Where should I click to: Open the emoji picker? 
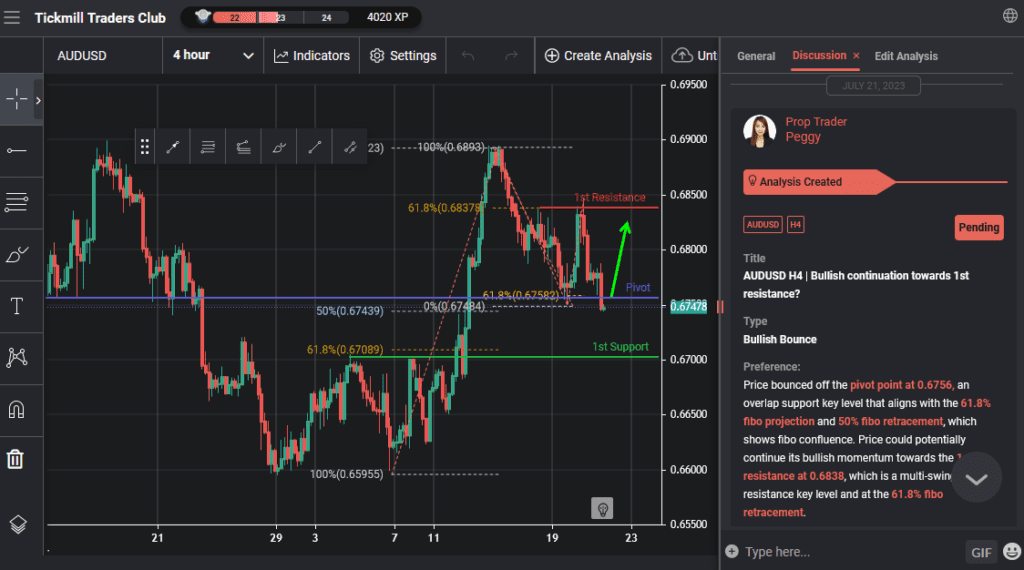1012,552
